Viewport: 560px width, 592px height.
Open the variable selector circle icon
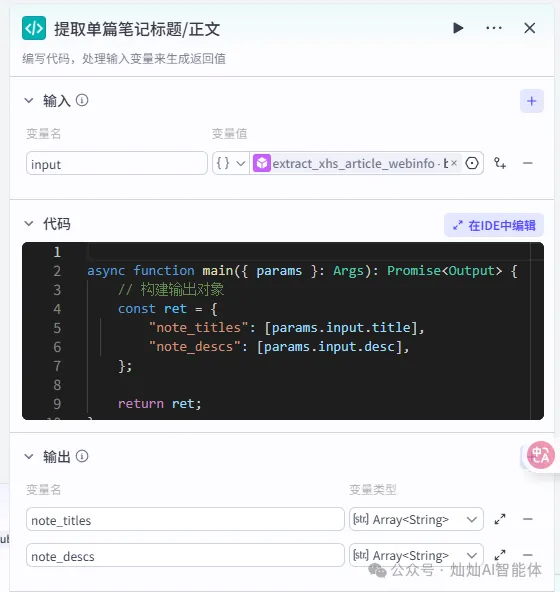472,163
